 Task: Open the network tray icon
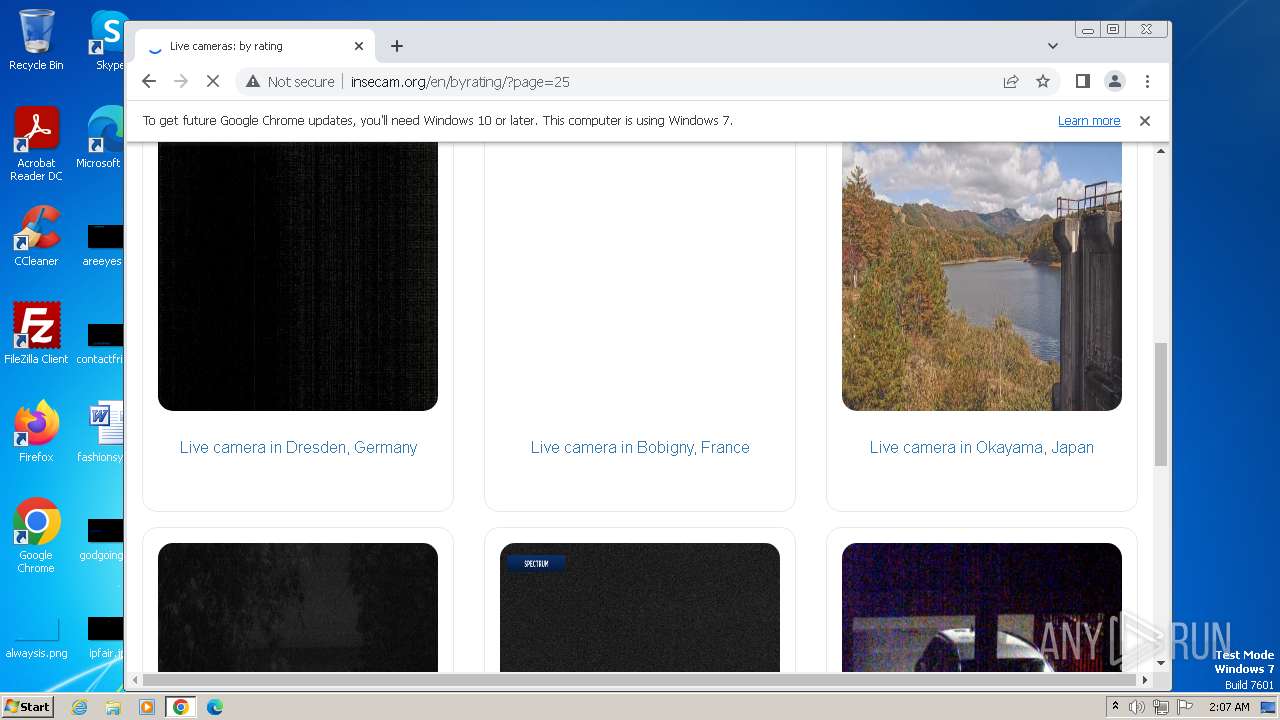pos(1160,707)
